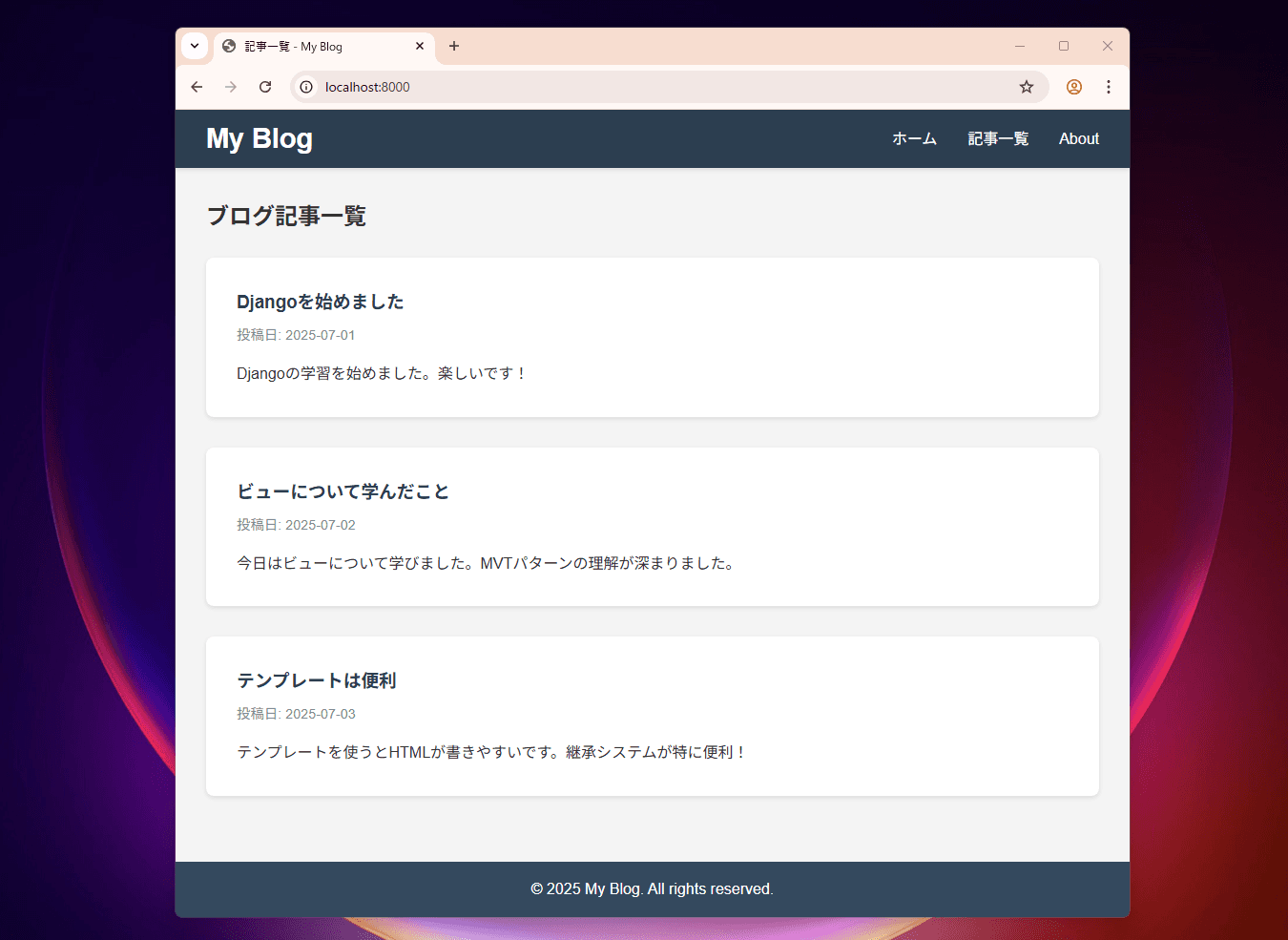
Task: Open the browser menu with three dots
Action: 1109,87
